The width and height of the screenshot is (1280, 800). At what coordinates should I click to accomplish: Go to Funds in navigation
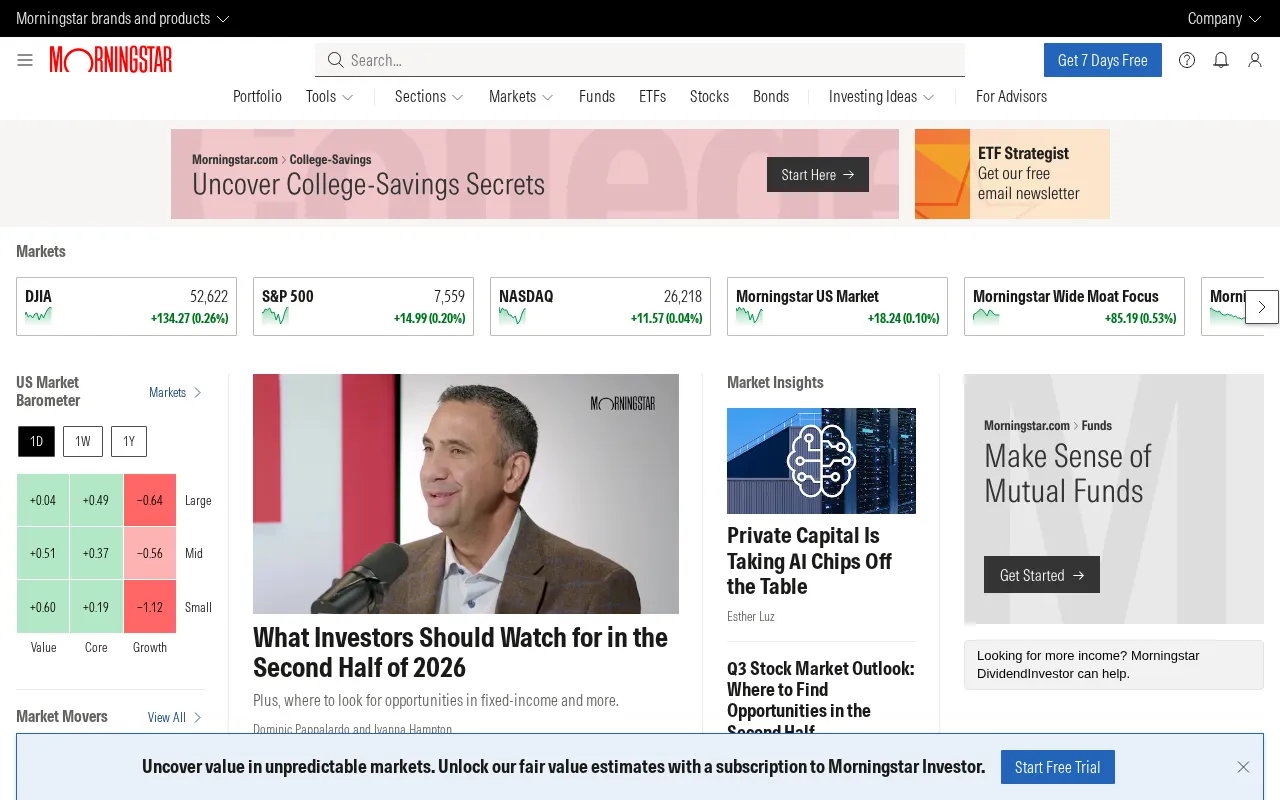point(597,96)
